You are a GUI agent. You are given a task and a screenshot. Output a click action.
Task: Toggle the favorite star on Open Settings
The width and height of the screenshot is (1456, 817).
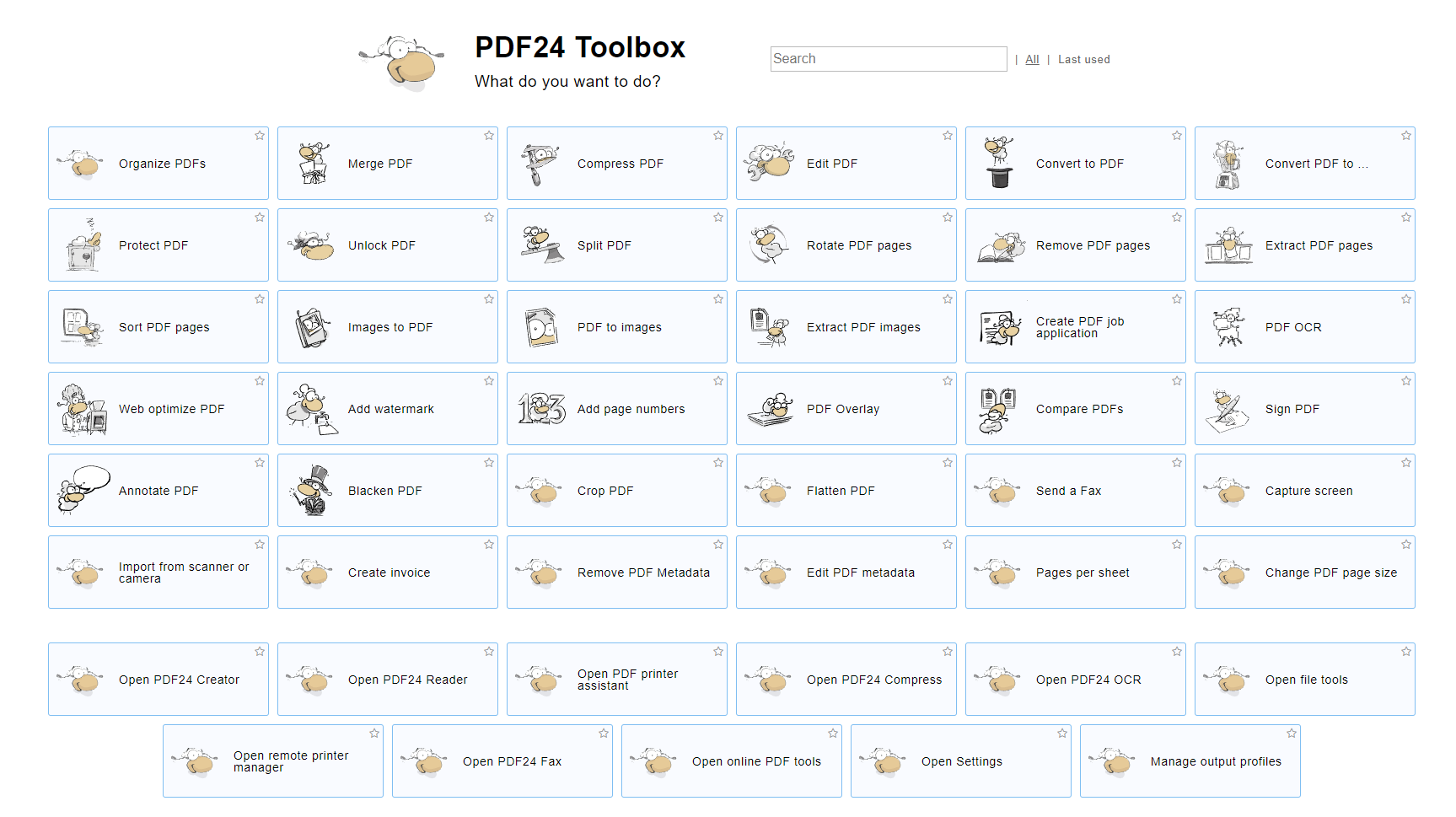click(x=1062, y=734)
